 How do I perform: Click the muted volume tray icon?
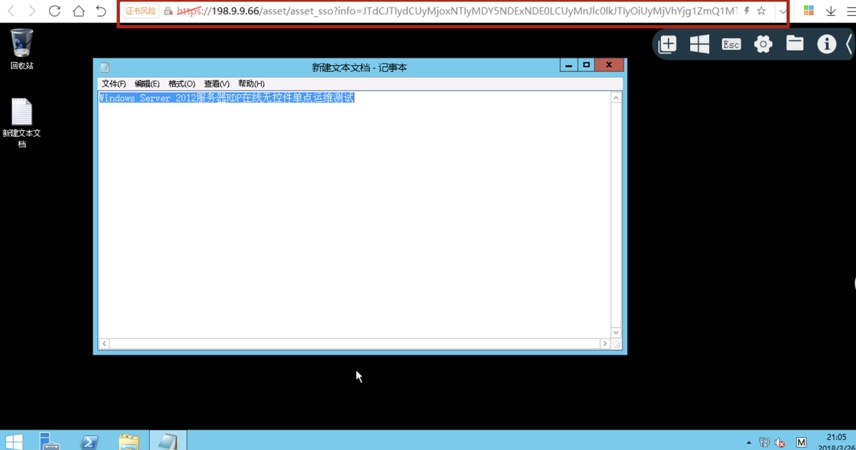[780, 442]
